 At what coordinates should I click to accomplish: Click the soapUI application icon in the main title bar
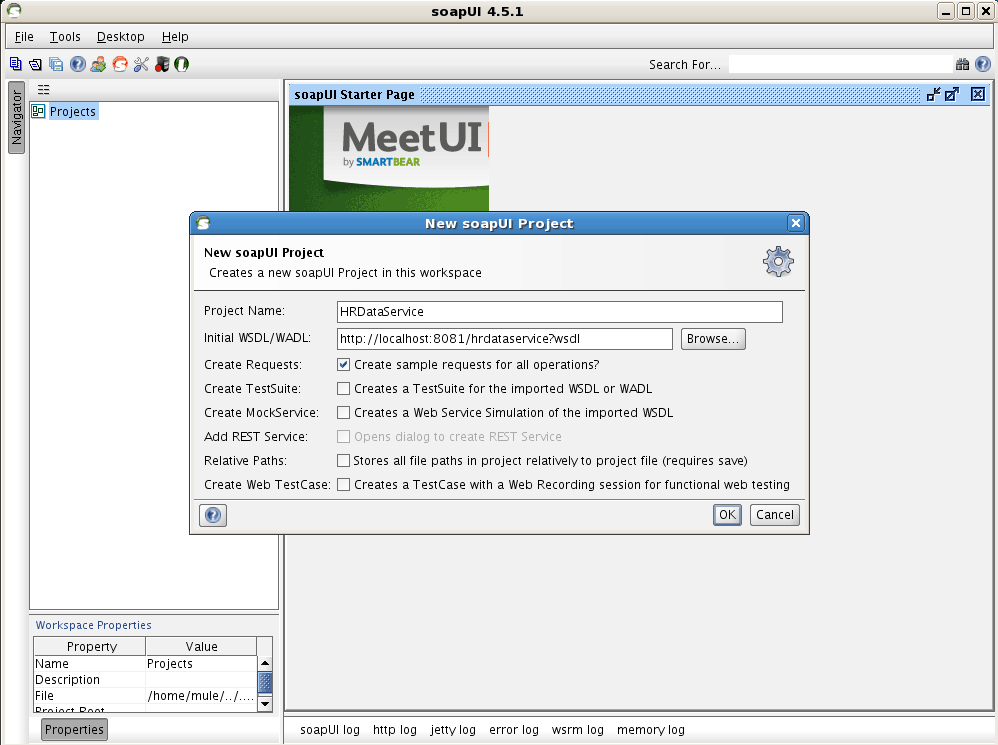(13, 11)
